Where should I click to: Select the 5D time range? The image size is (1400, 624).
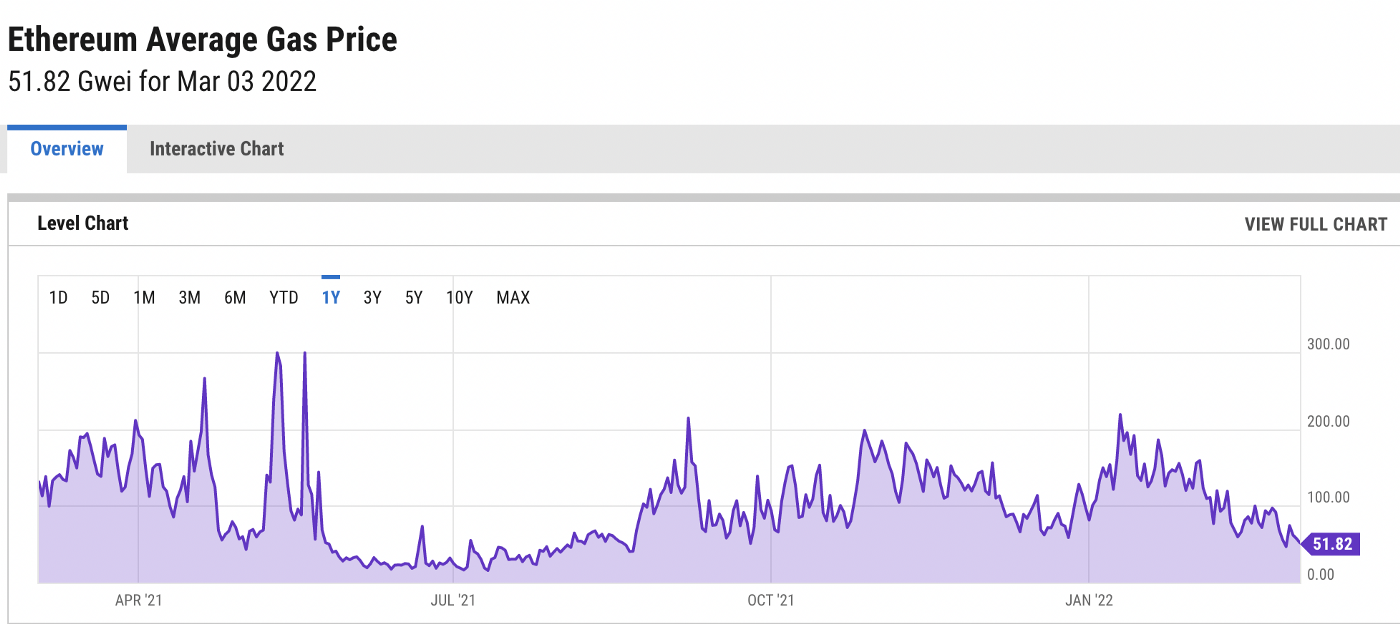(100, 297)
